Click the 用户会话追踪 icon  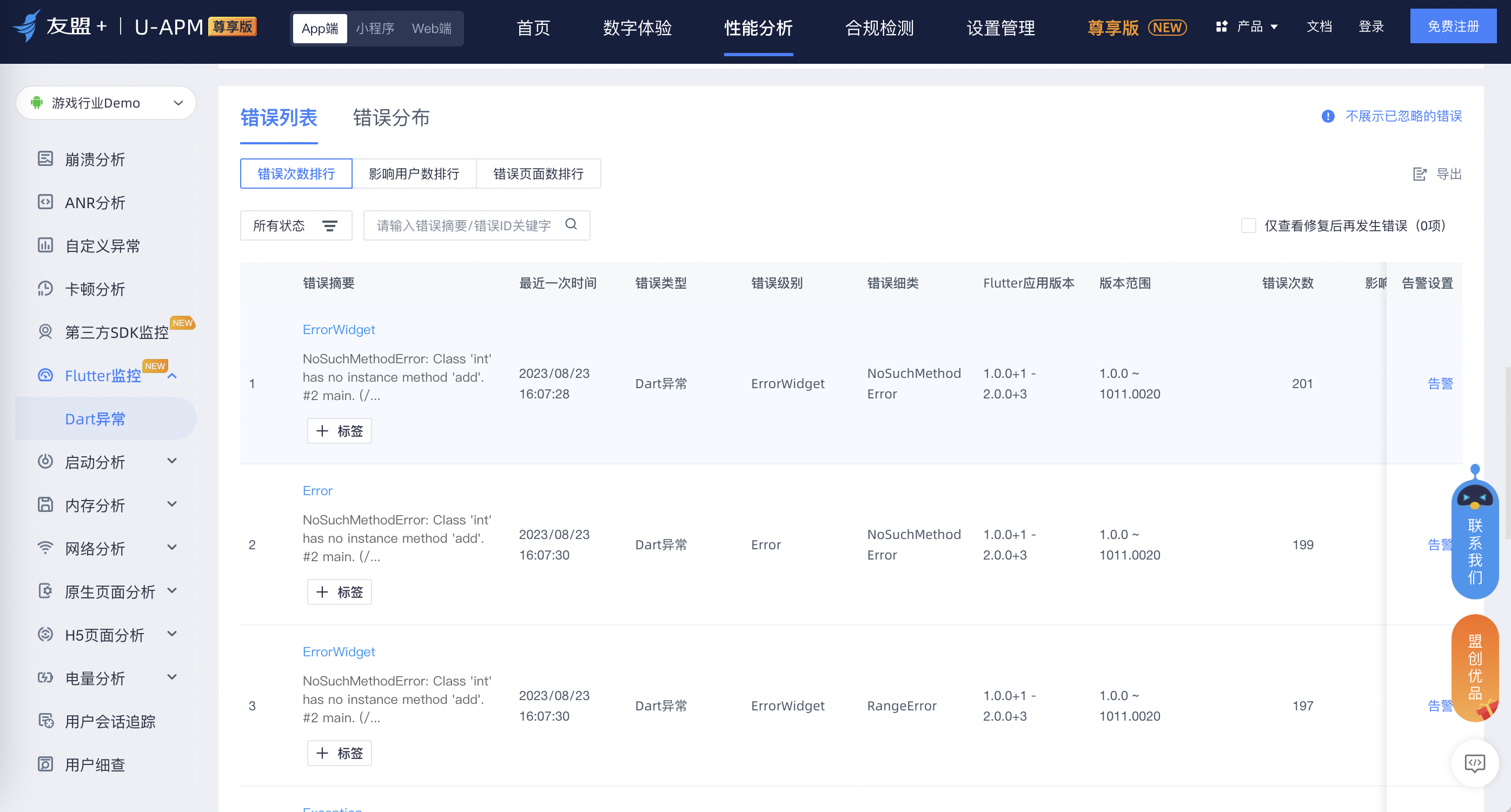pyautogui.click(x=45, y=721)
